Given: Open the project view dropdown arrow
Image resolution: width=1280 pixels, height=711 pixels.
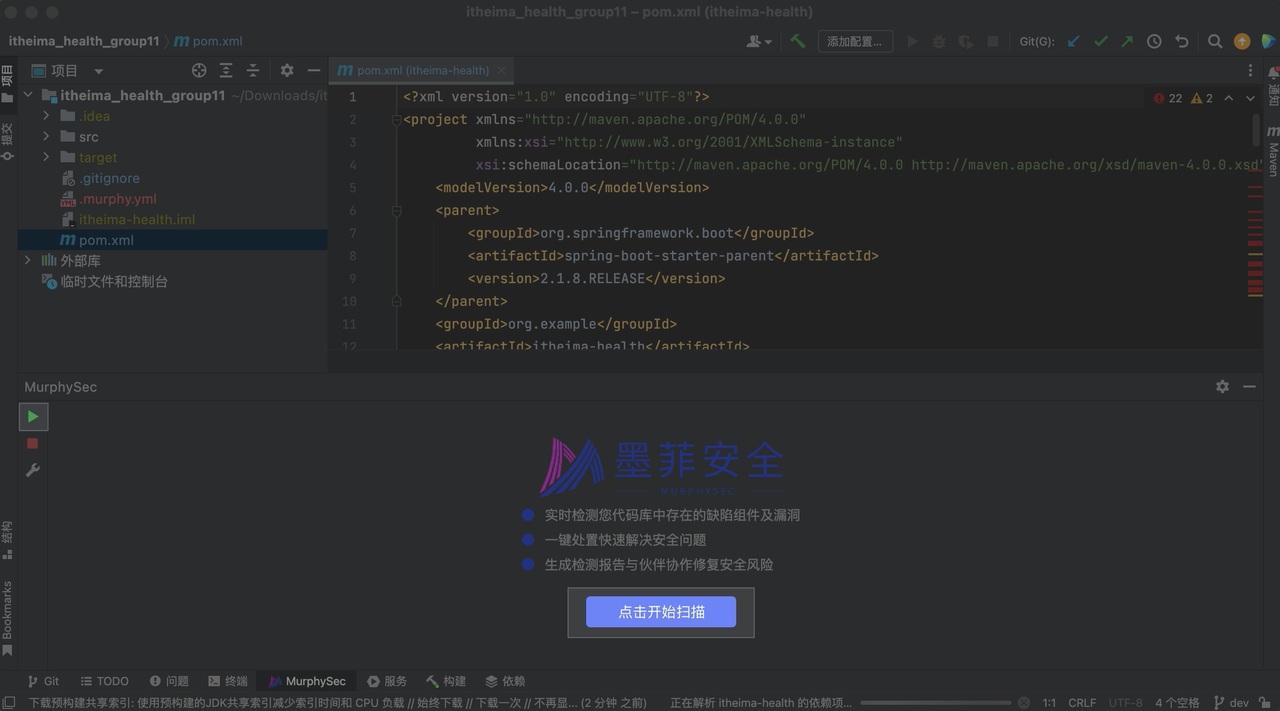Looking at the screenshot, I should click(98, 71).
